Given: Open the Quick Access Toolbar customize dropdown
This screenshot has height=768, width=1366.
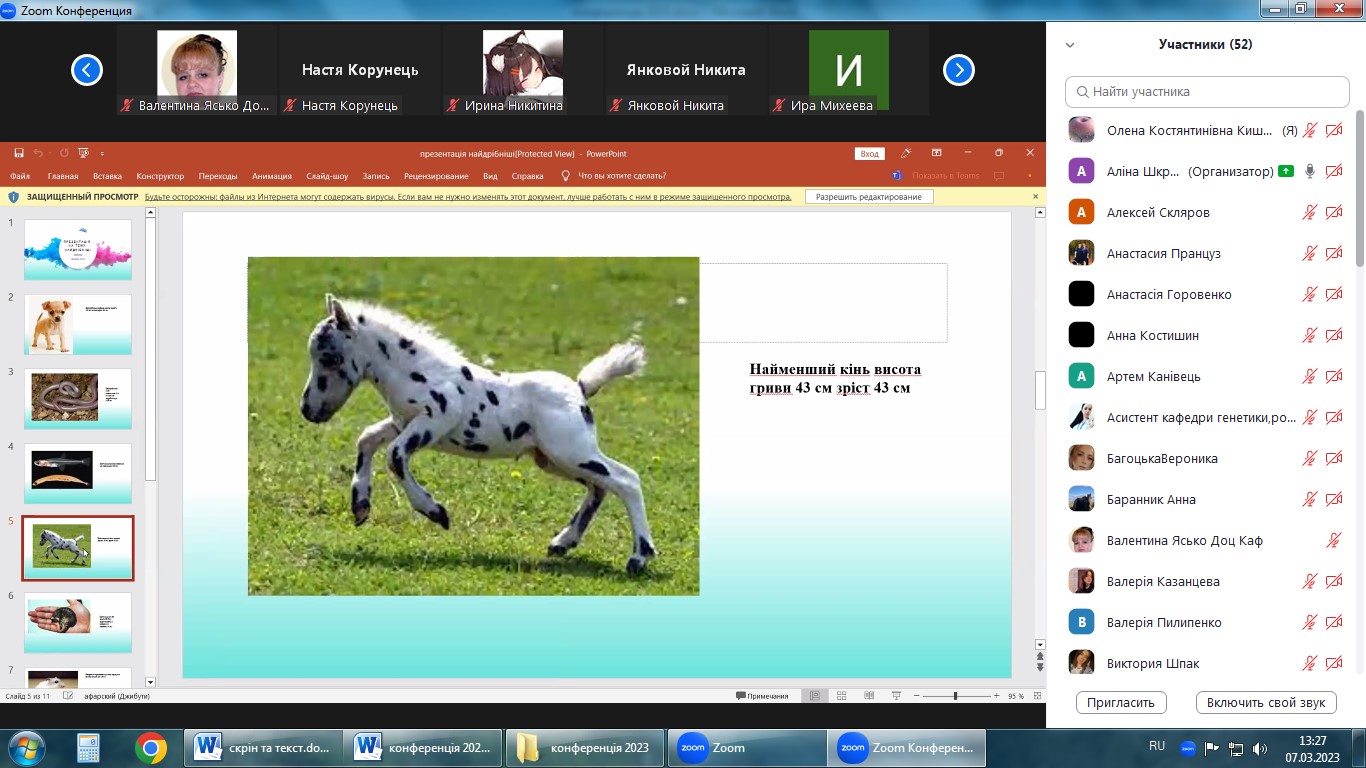Looking at the screenshot, I should [x=101, y=153].
